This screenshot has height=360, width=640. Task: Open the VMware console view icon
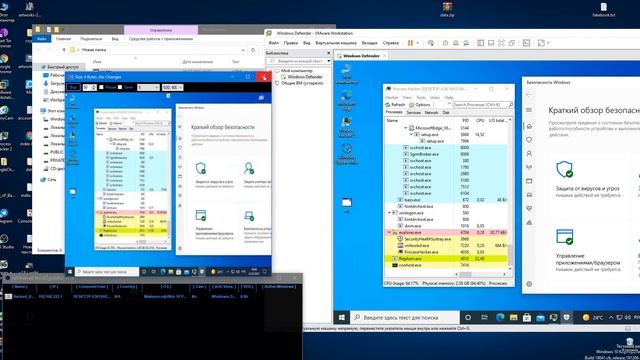(527, 43)
